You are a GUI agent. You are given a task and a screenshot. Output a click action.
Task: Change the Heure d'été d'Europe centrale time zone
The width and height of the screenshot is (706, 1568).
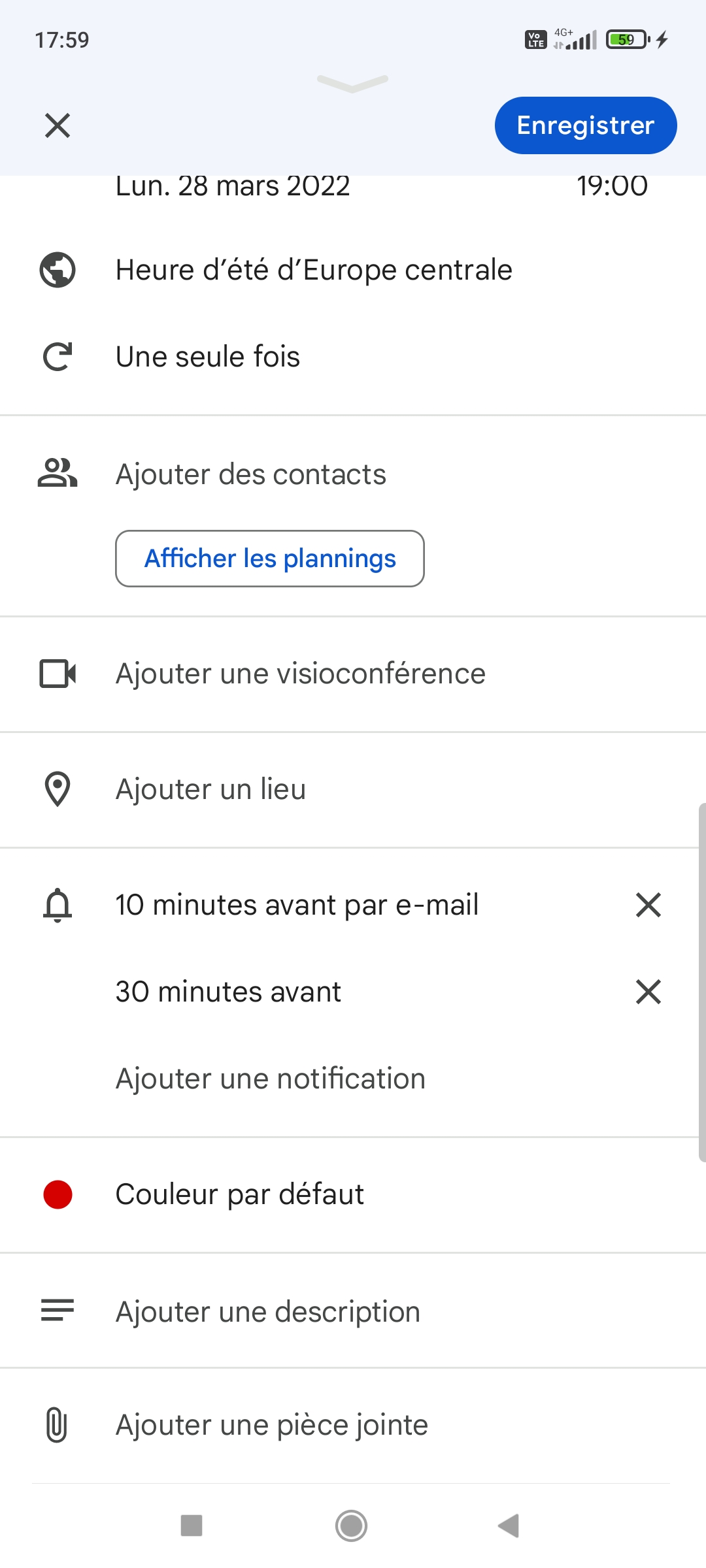pos(314,270)
